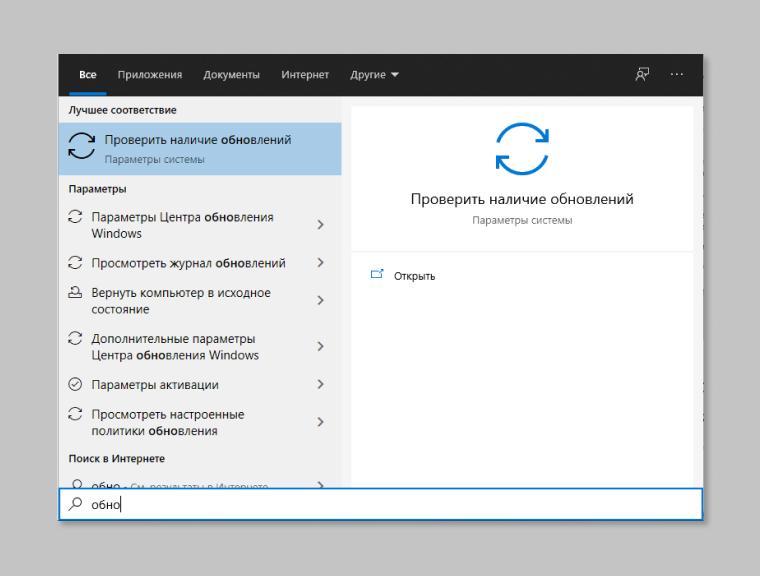The width and height of the screenshot is (760, 576).
Task: Switch to the Все tab
Action: (x=88, y=75)
